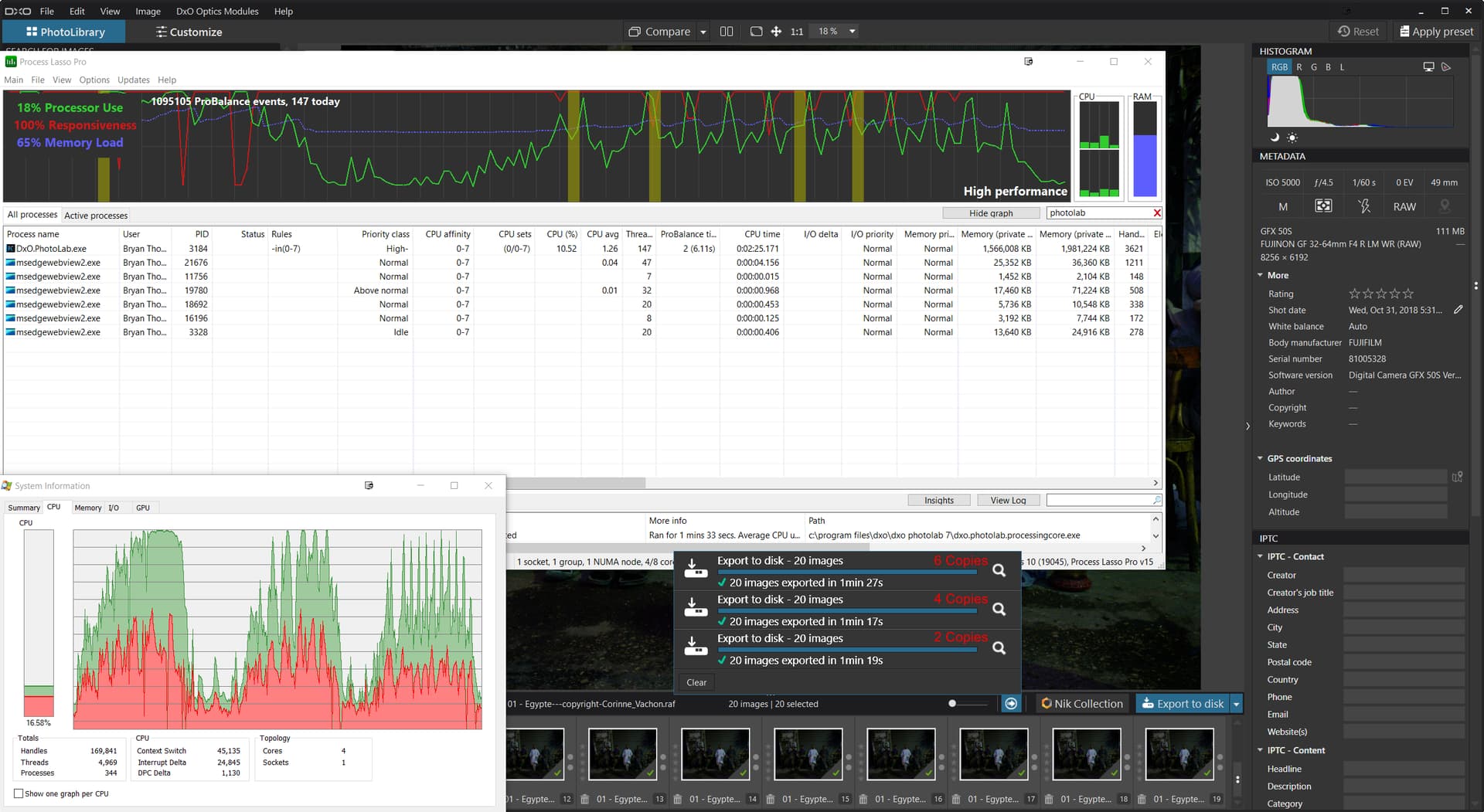Sort by CPU (%) column header

[561, 234]
